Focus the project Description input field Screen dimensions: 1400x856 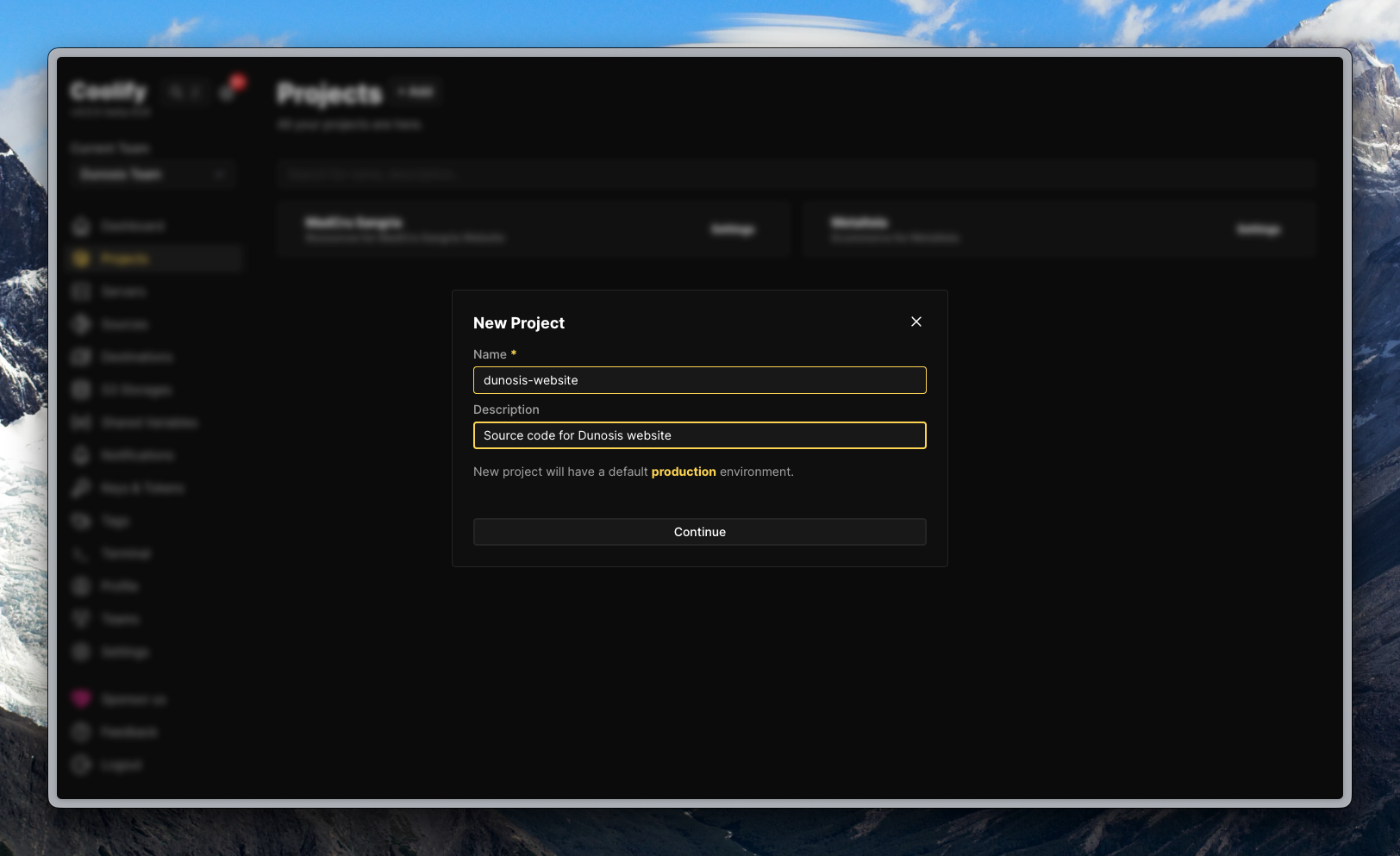(699, 435)
